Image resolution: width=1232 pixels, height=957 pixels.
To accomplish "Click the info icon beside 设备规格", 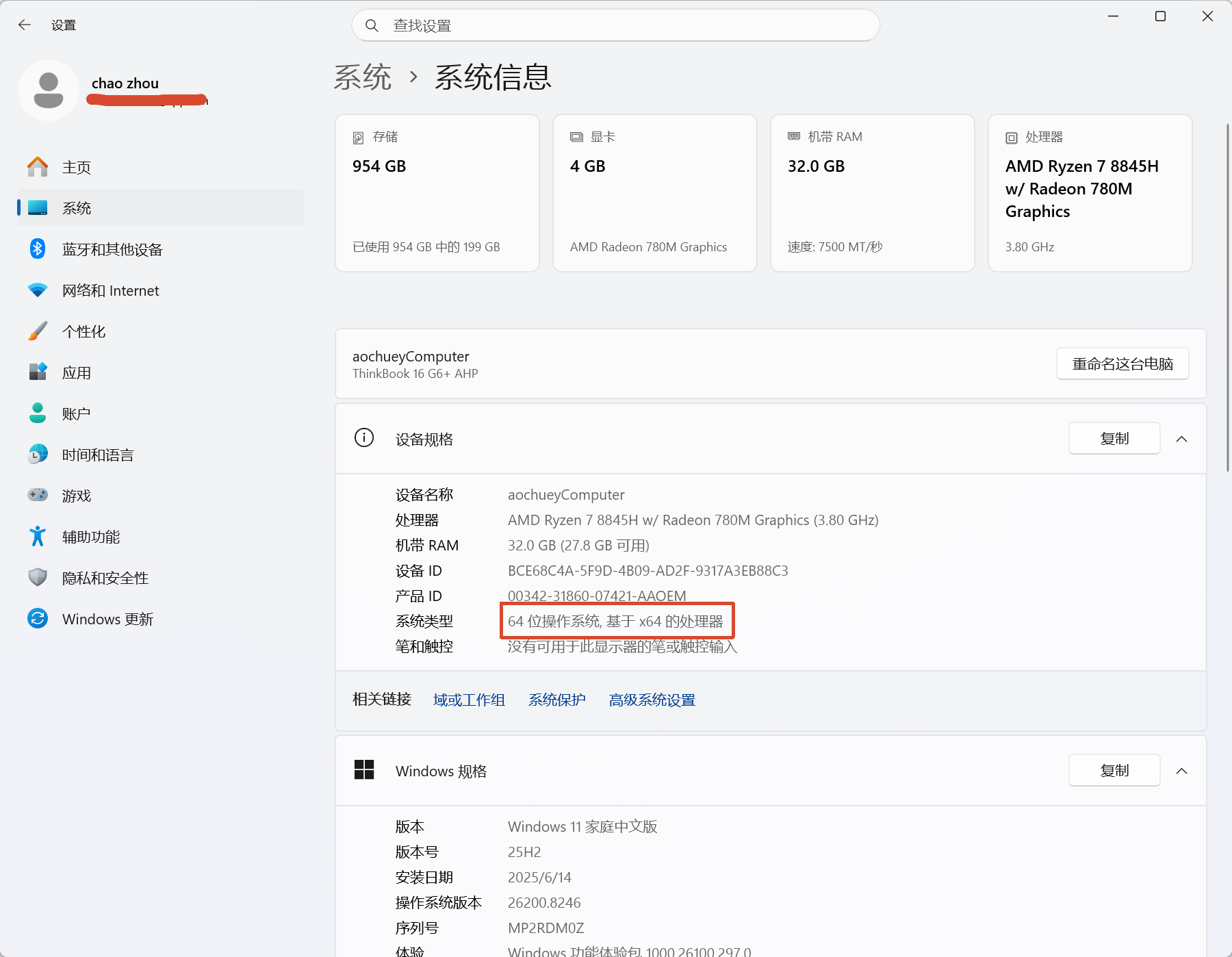I will pos(364,437).
